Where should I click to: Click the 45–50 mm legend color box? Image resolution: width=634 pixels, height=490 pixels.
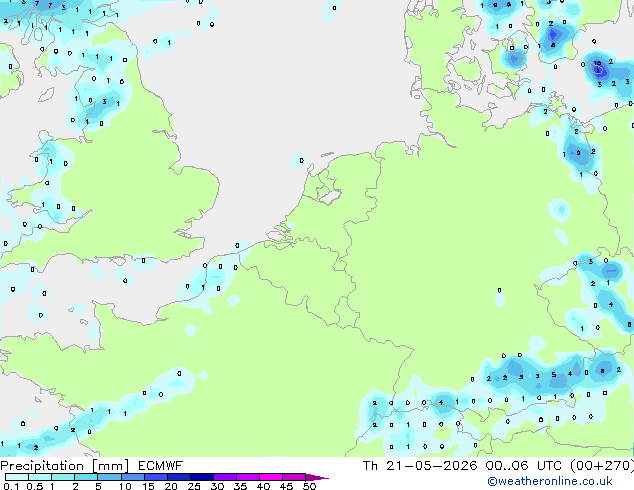point(294,477)
